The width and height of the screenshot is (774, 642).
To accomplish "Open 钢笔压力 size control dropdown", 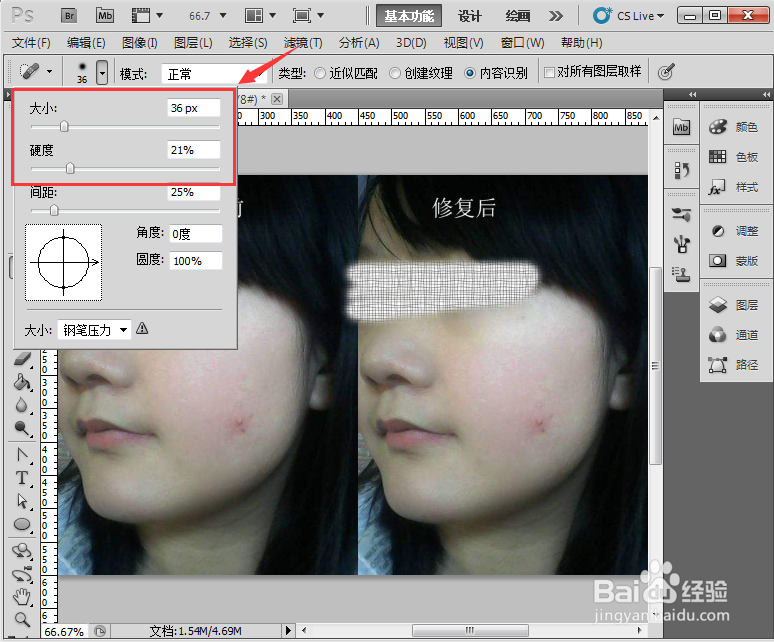I will click(x=94, y=330).
